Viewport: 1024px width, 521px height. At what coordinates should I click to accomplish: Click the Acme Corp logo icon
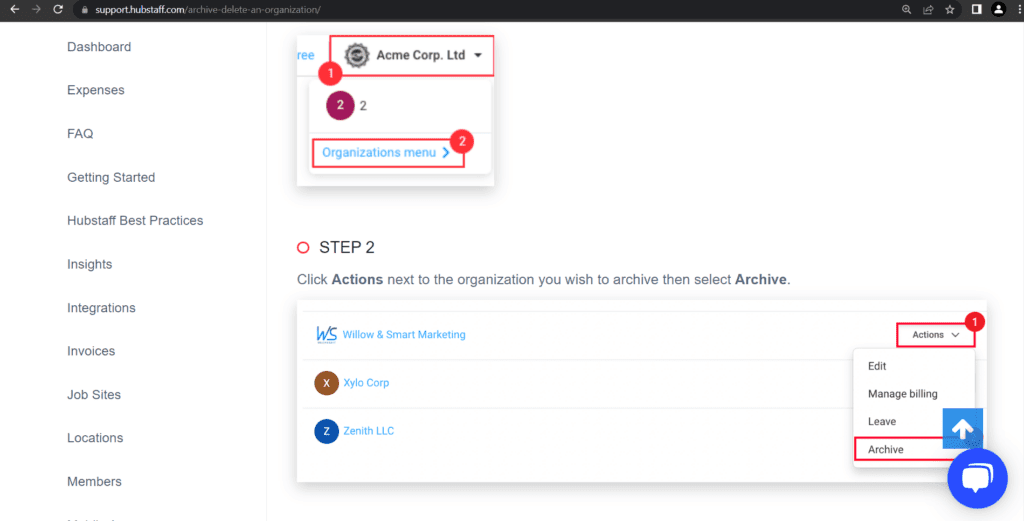click(x=357, y=55)
